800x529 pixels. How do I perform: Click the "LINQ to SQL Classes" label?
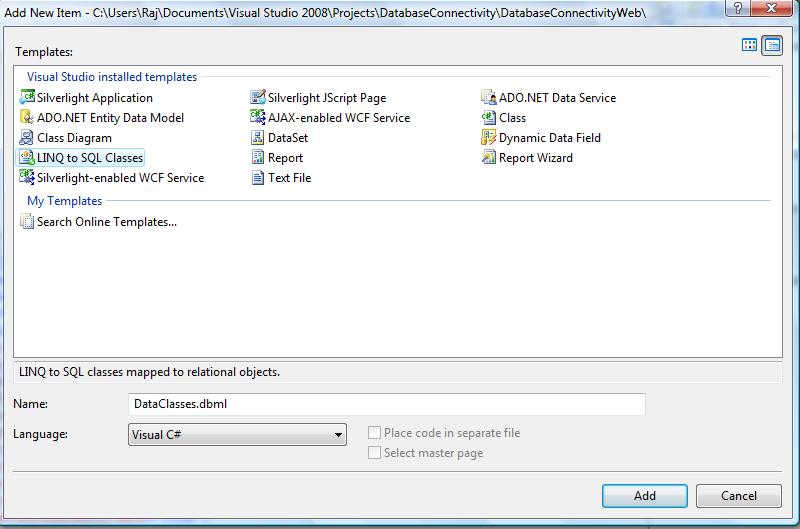click(x=90, y=158)
